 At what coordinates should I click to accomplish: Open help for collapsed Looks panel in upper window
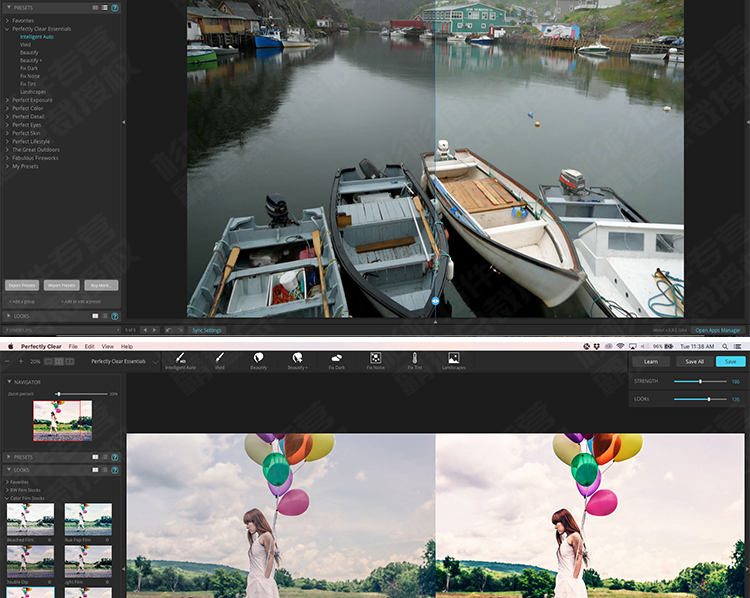click(x=115, y=316)
